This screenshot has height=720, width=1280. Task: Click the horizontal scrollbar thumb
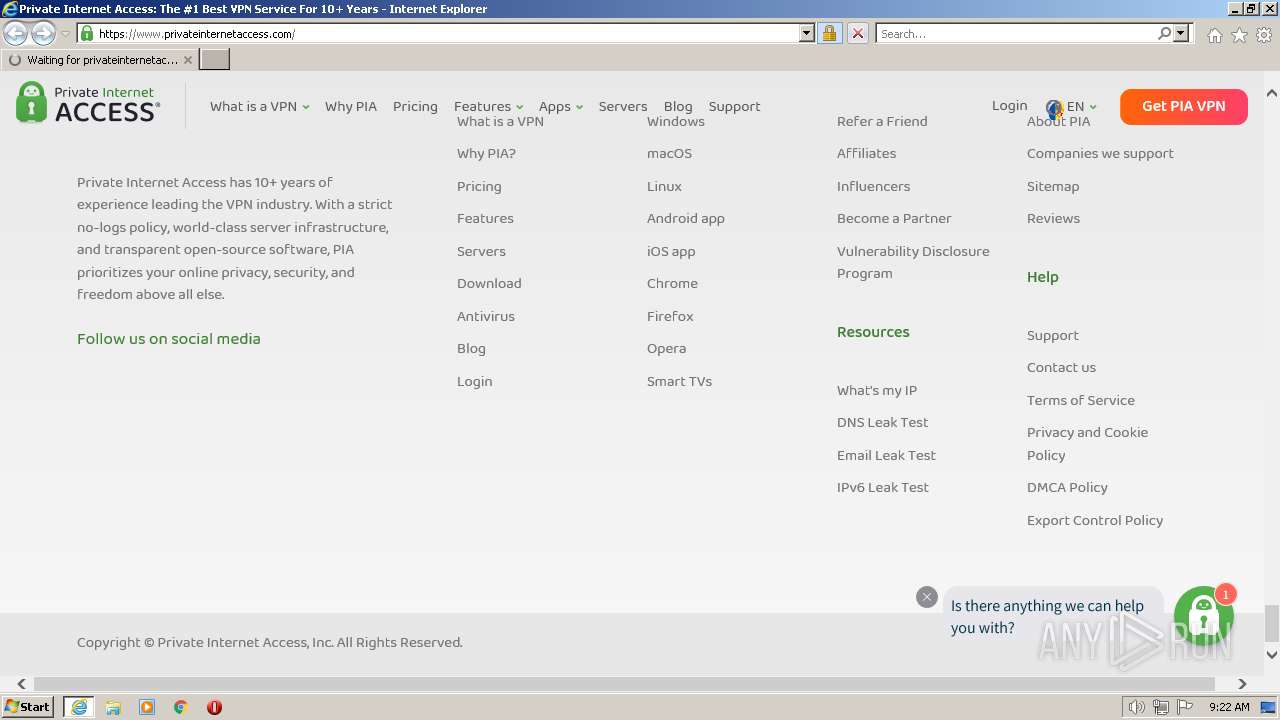[624, 684]
